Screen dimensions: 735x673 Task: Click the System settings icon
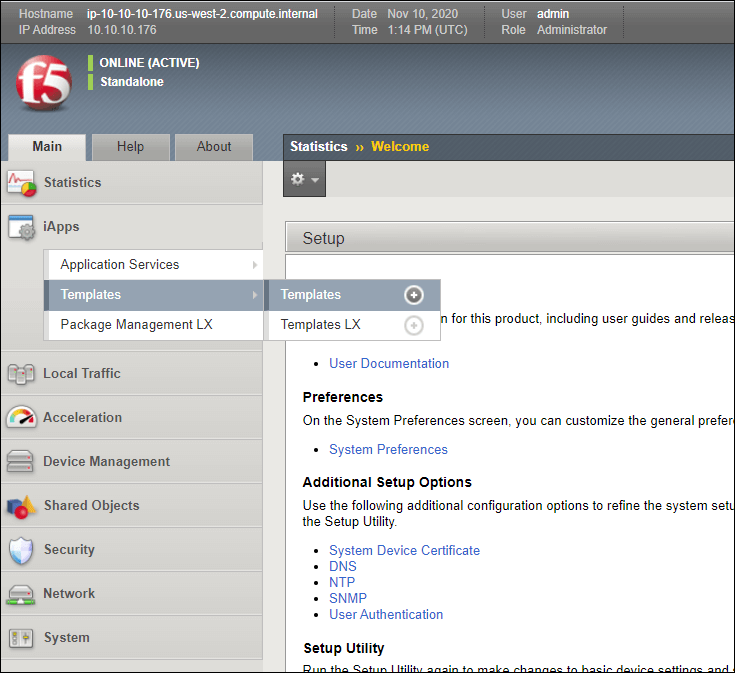click(x=21, y=638)
